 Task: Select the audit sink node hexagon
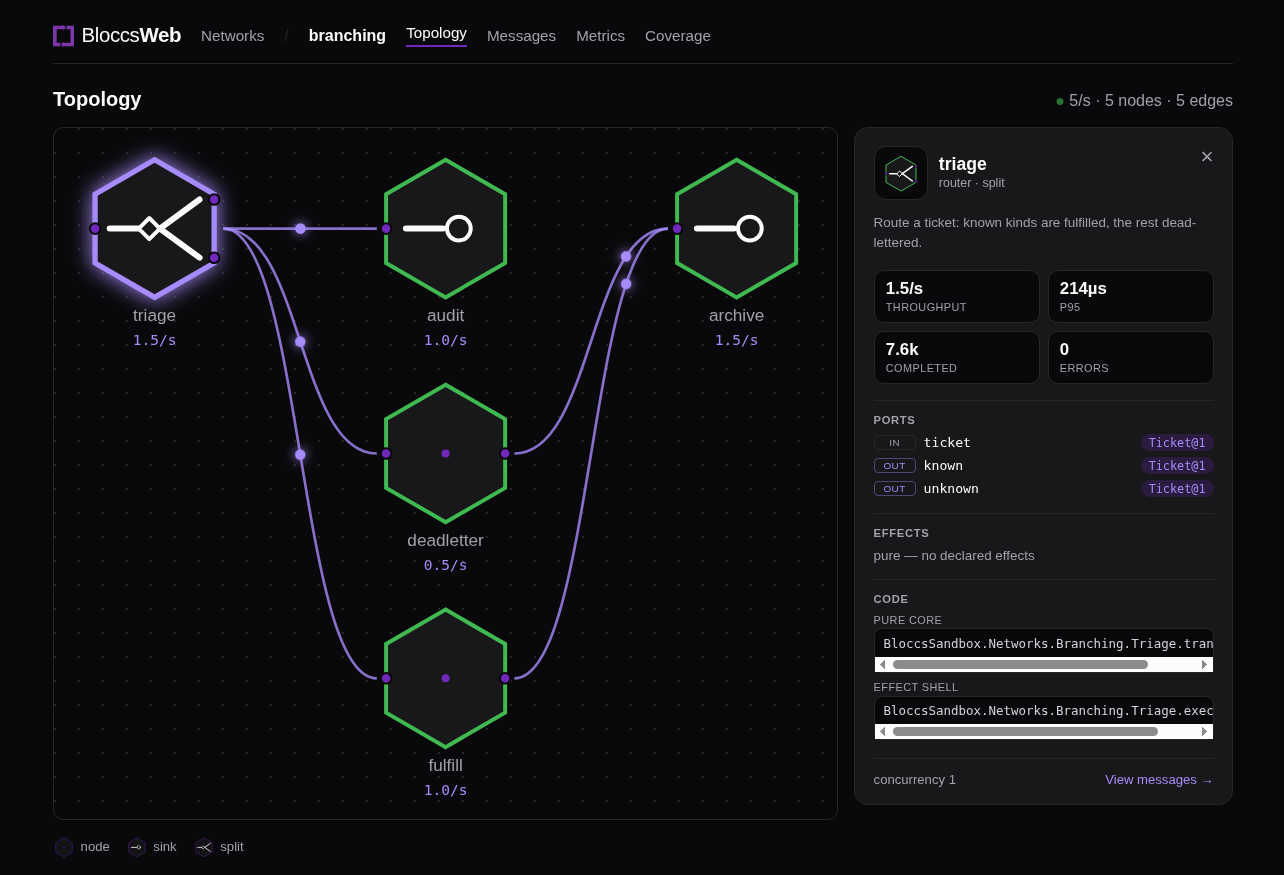(x=446, y=228)
